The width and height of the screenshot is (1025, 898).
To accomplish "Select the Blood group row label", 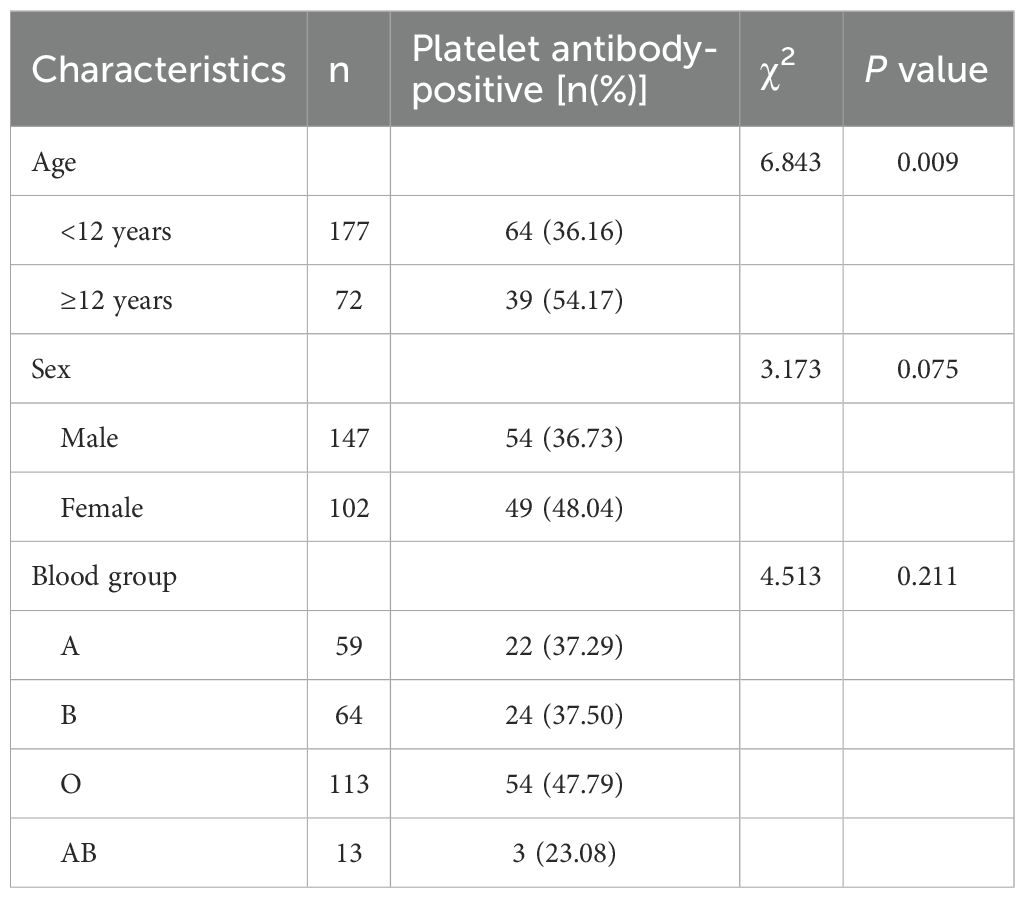I will click(103, 576).
